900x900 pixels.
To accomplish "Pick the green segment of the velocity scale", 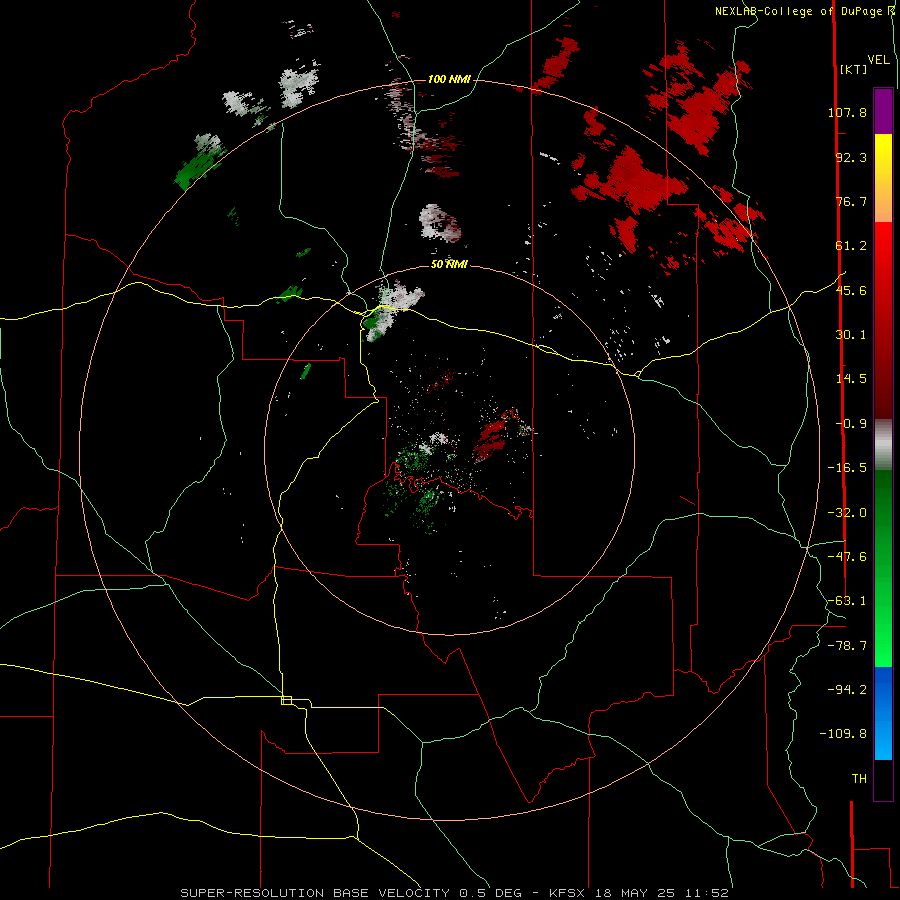I will [883, 568].
